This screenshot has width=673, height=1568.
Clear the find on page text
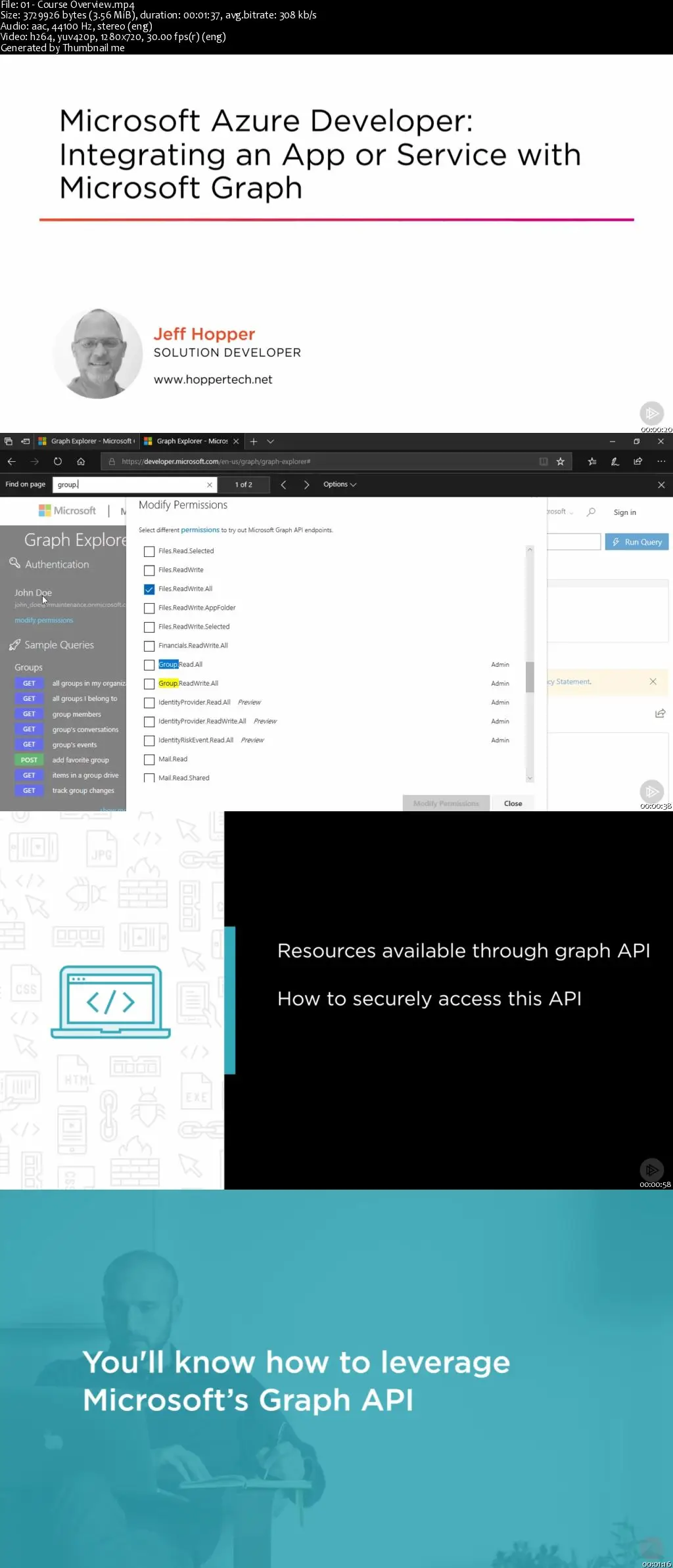[210, 485]
